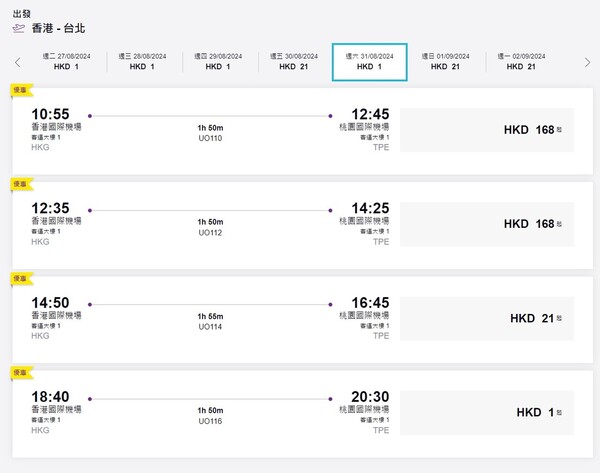Go to earlier dates with left arrow
600x473 pixels.
(x=17, y=62)
